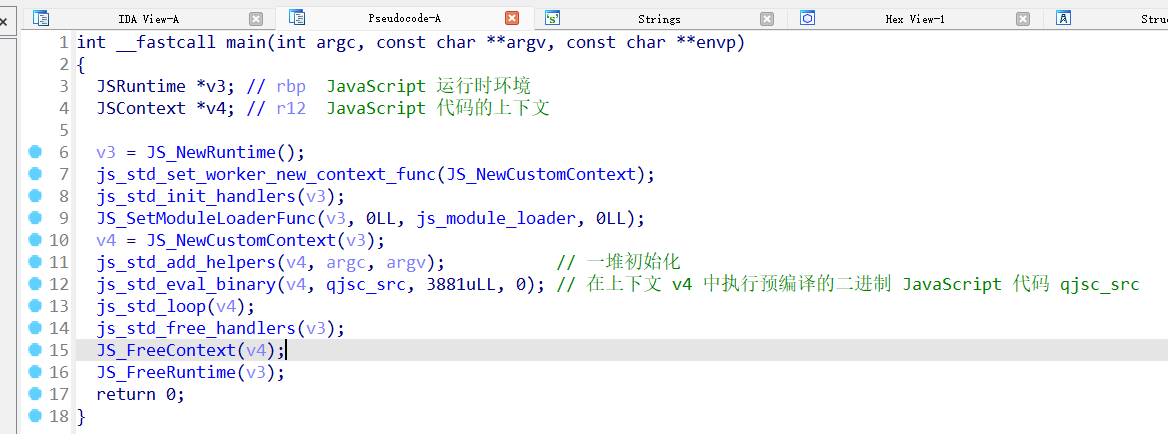Toggle breakpoint dot on line 13
Screen dimensions: 1168x434
pos(34,305)
